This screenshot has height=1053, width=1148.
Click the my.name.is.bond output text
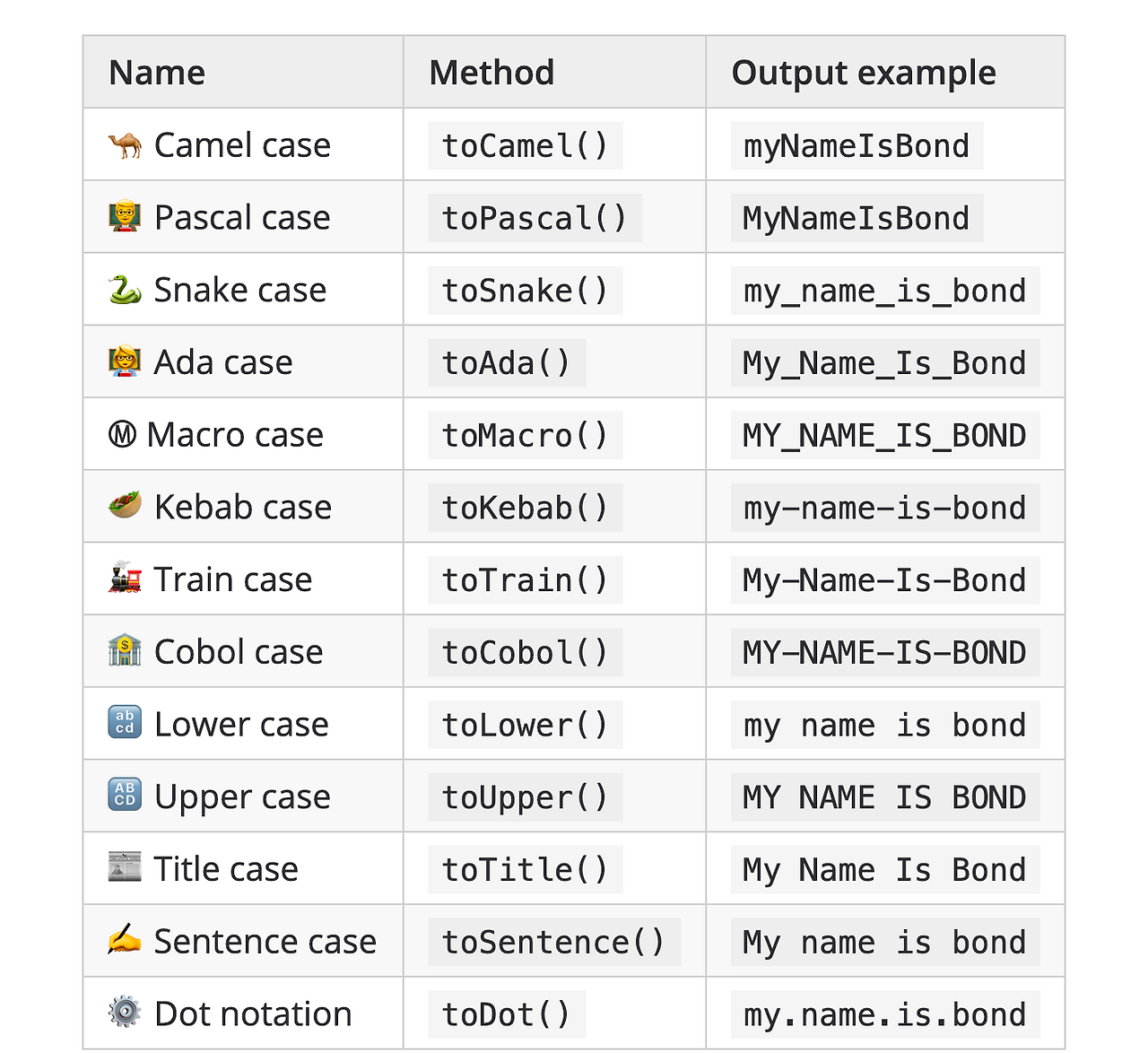884,1014
